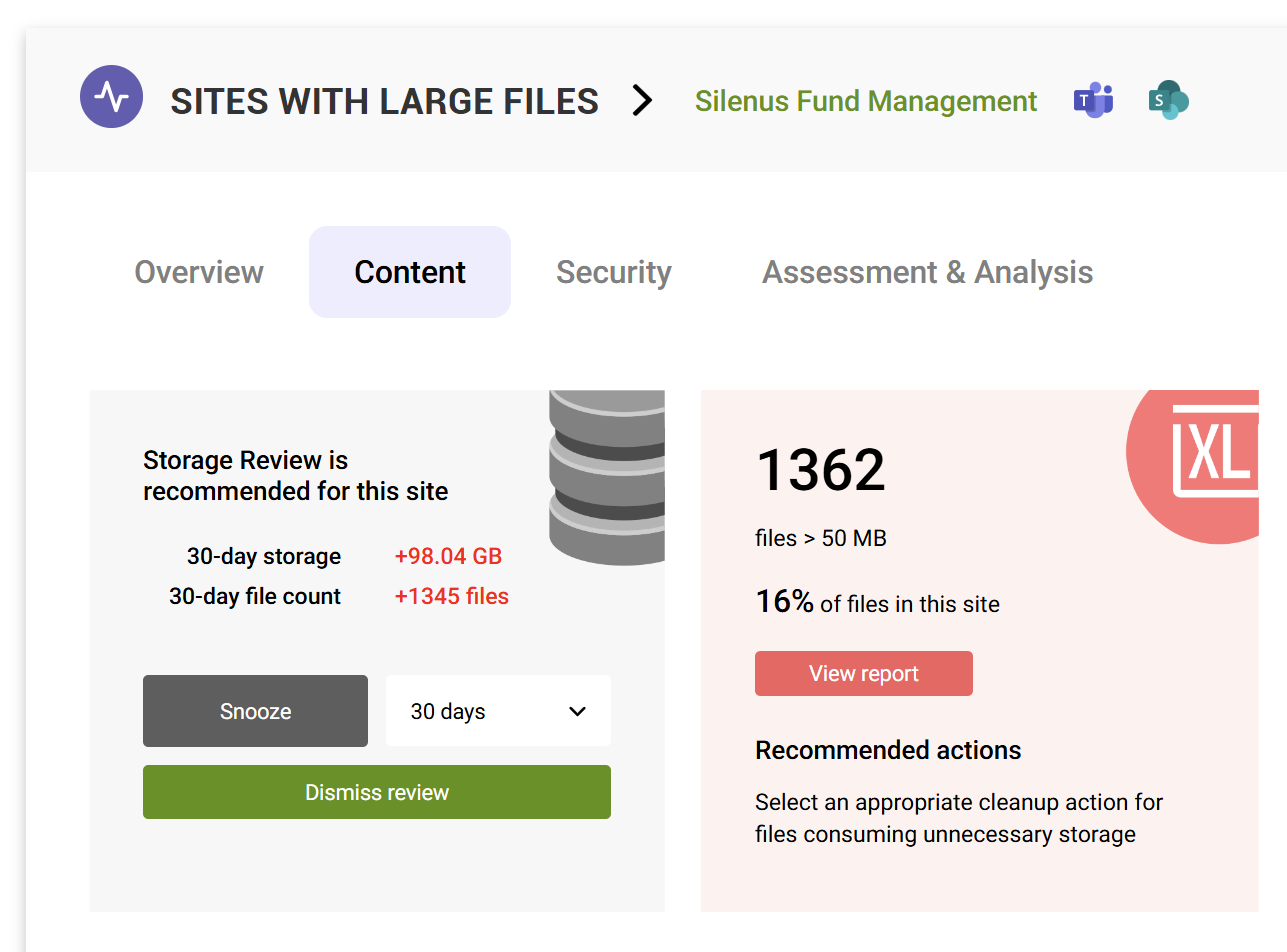Switch to the Overview tab
The width and height of the screenshot is (1287, 952).
[x=199, y=272]
